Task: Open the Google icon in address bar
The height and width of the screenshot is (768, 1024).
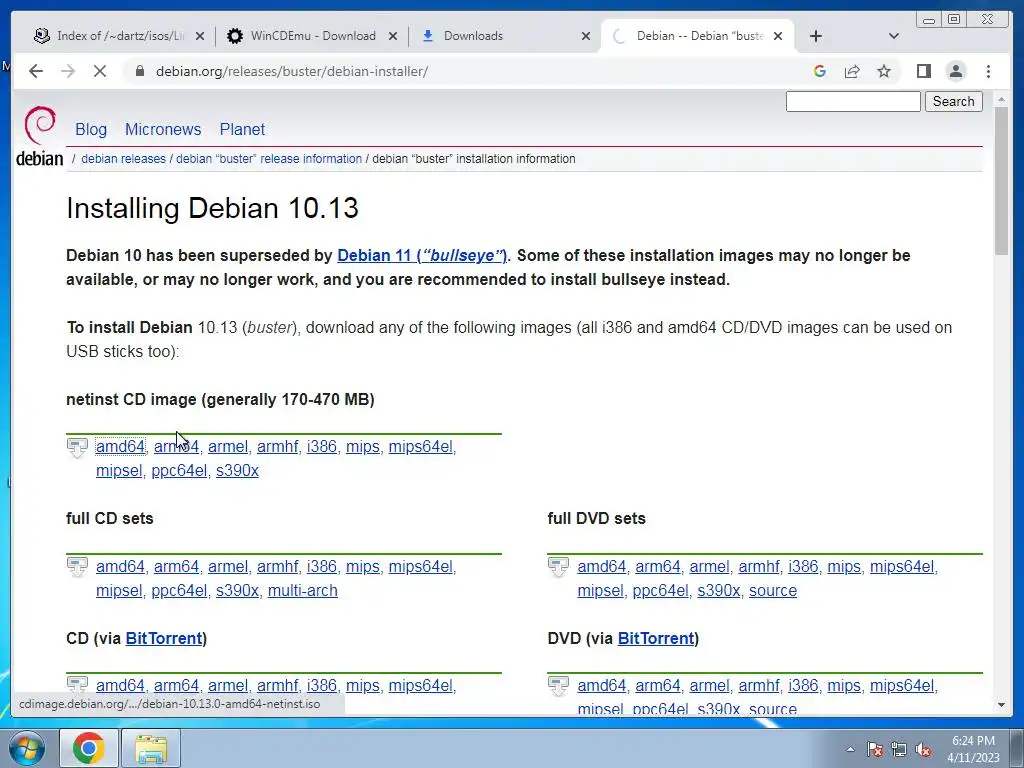Action: (x=820, y=71)
